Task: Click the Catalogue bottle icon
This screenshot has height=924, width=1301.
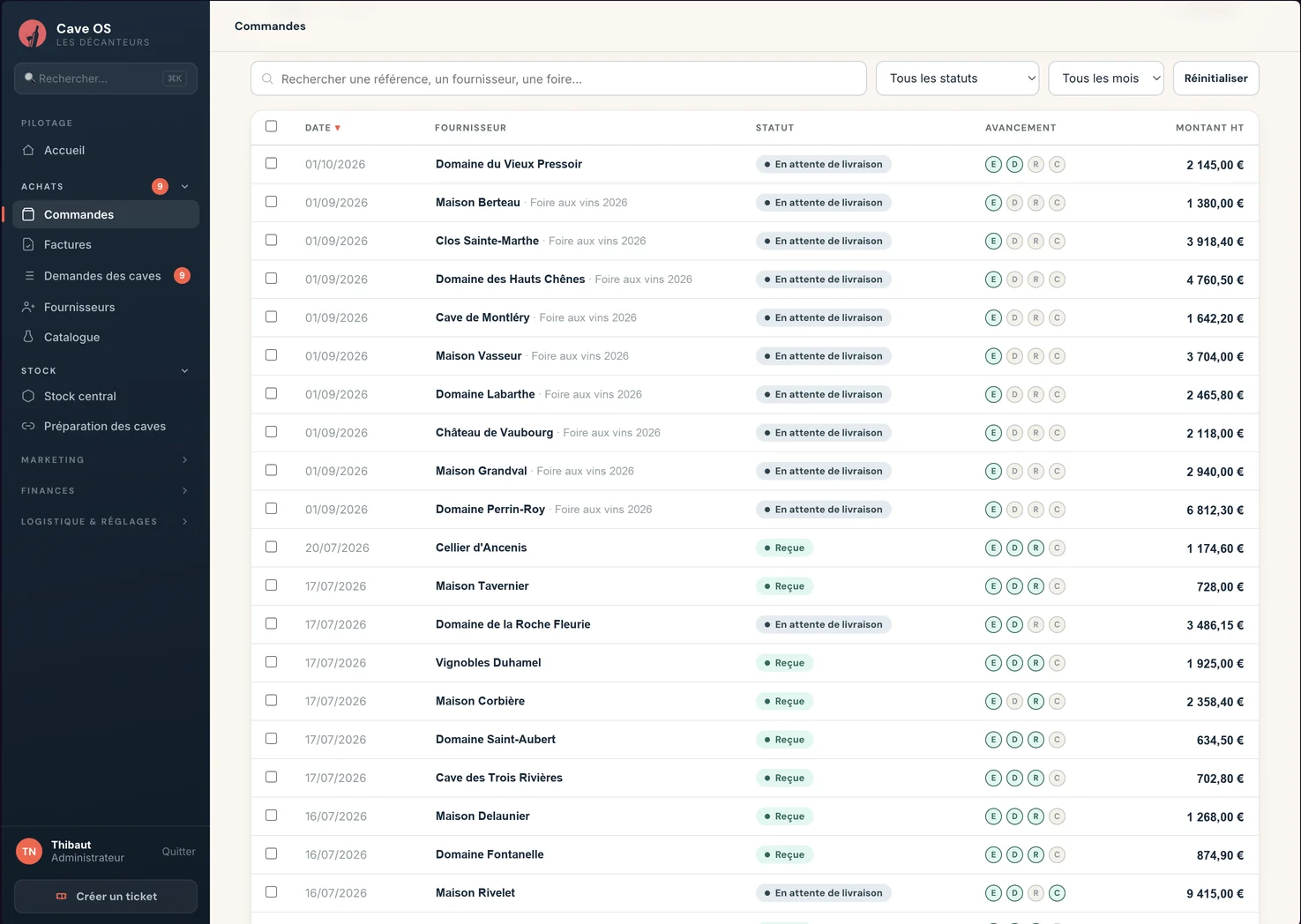Action: coord(28,337)
